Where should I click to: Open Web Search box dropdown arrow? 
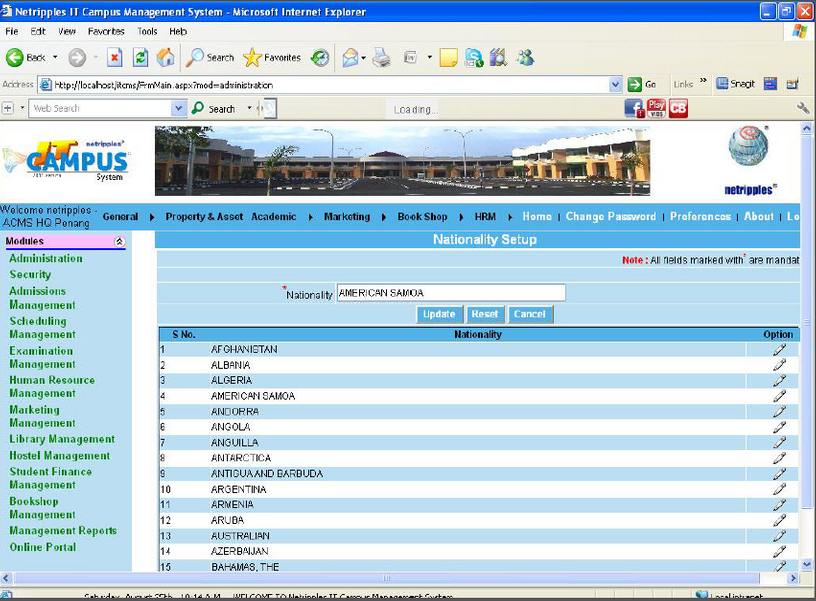[x=178, y=108]
